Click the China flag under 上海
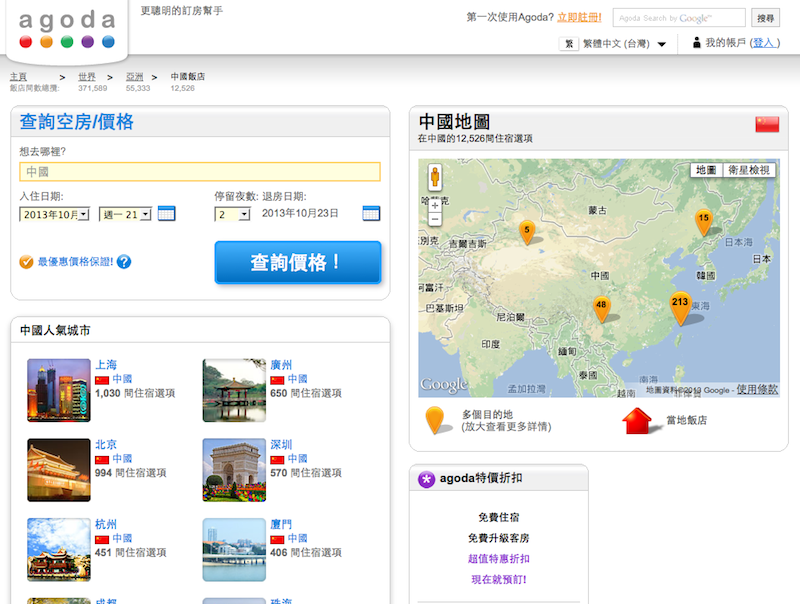 point(102,380)
